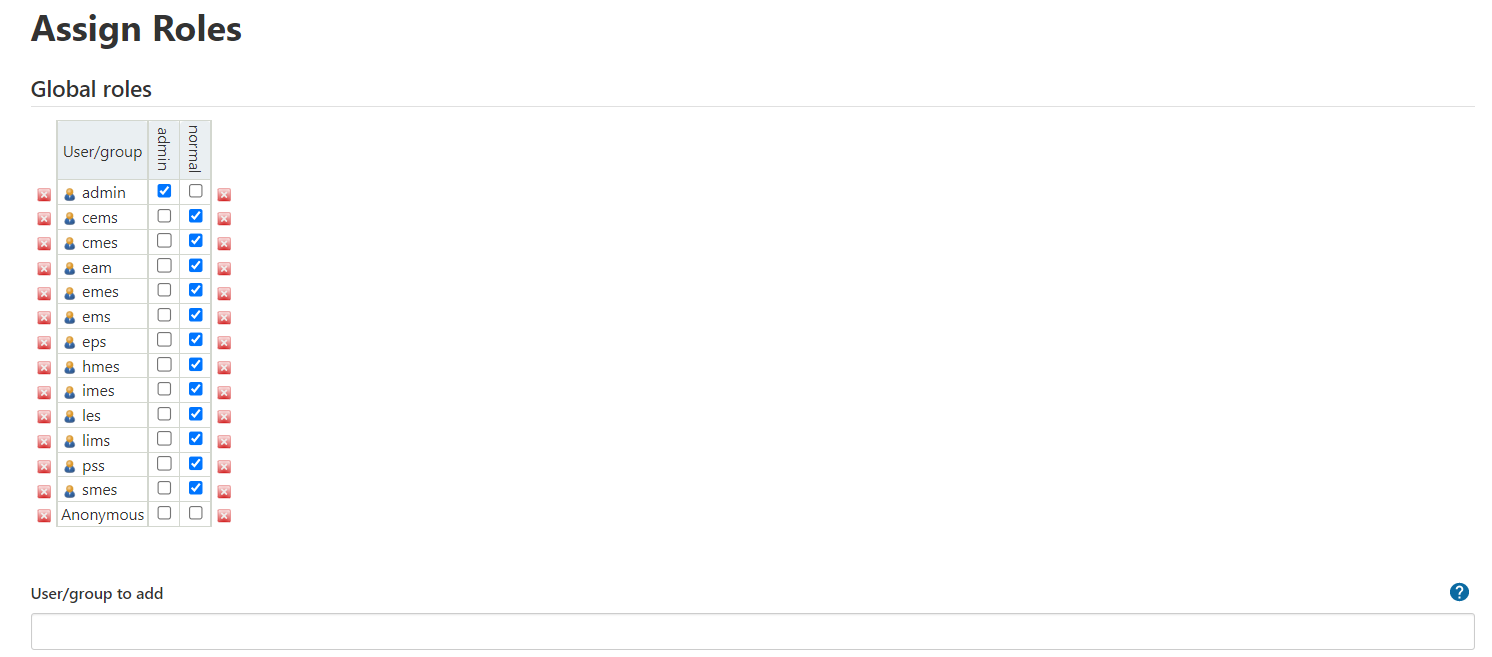Remove Anonymous using the left red X icon
Viewport: 1492px width, 657px height.
tap(44, 516)
